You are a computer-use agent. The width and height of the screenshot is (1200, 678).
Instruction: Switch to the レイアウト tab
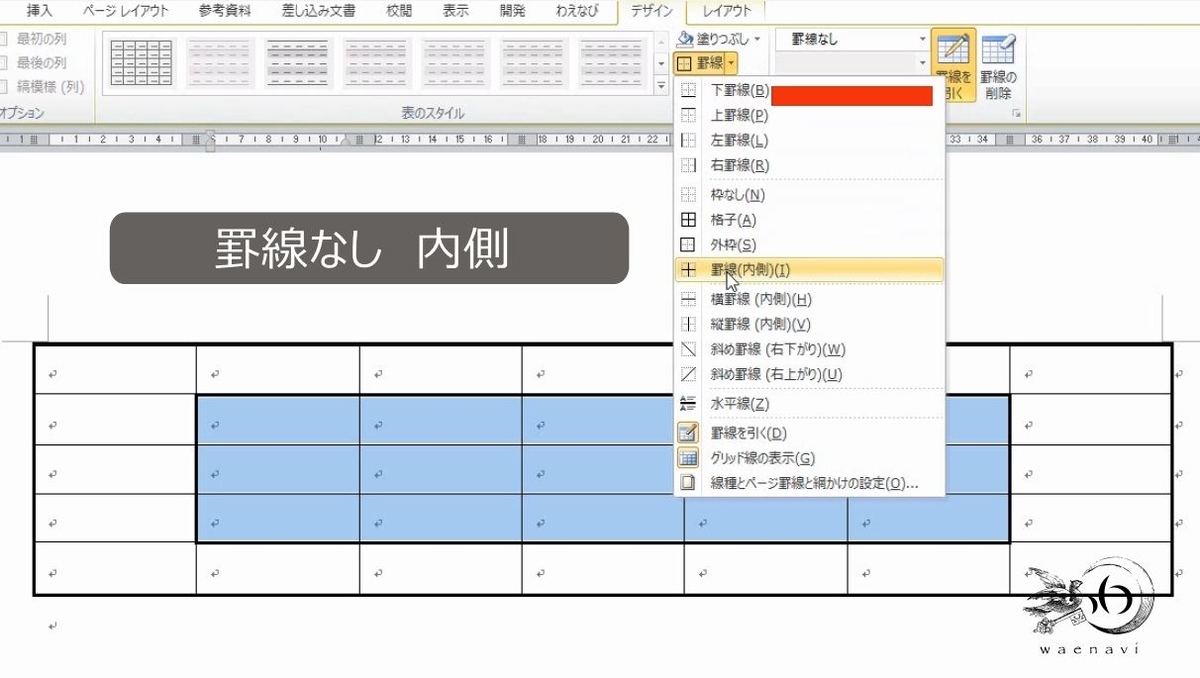729,12
